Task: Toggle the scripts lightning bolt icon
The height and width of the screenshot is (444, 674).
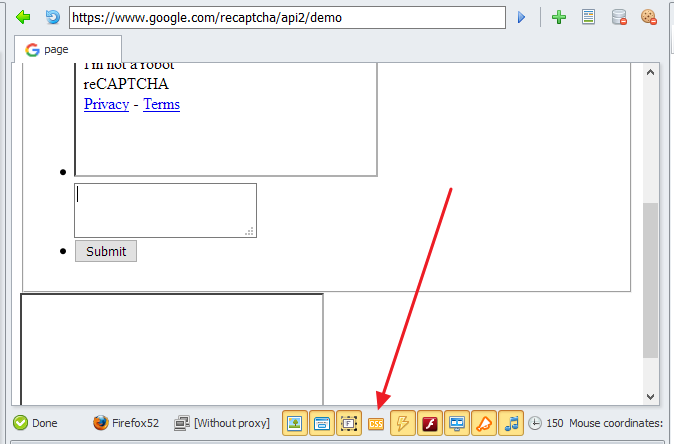Action: 403,423
